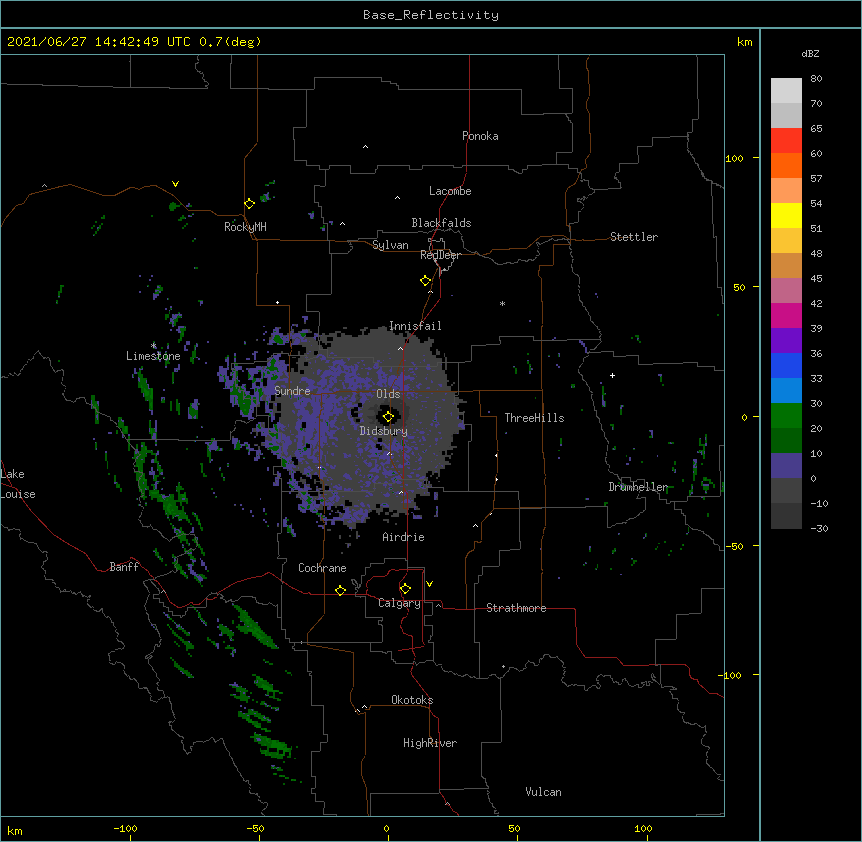
Task: Click the Drumheller label
Action: coord(638,487)
